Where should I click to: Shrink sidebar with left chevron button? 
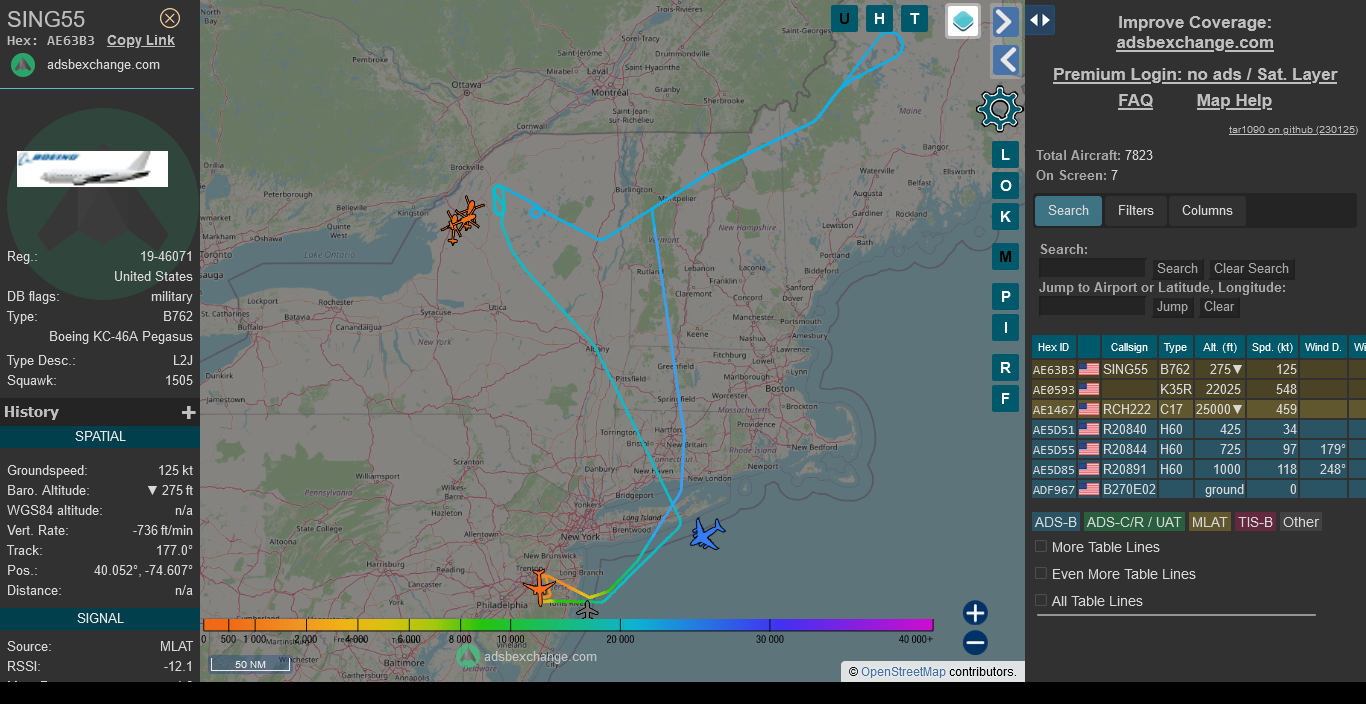(x=1006, y=60)
